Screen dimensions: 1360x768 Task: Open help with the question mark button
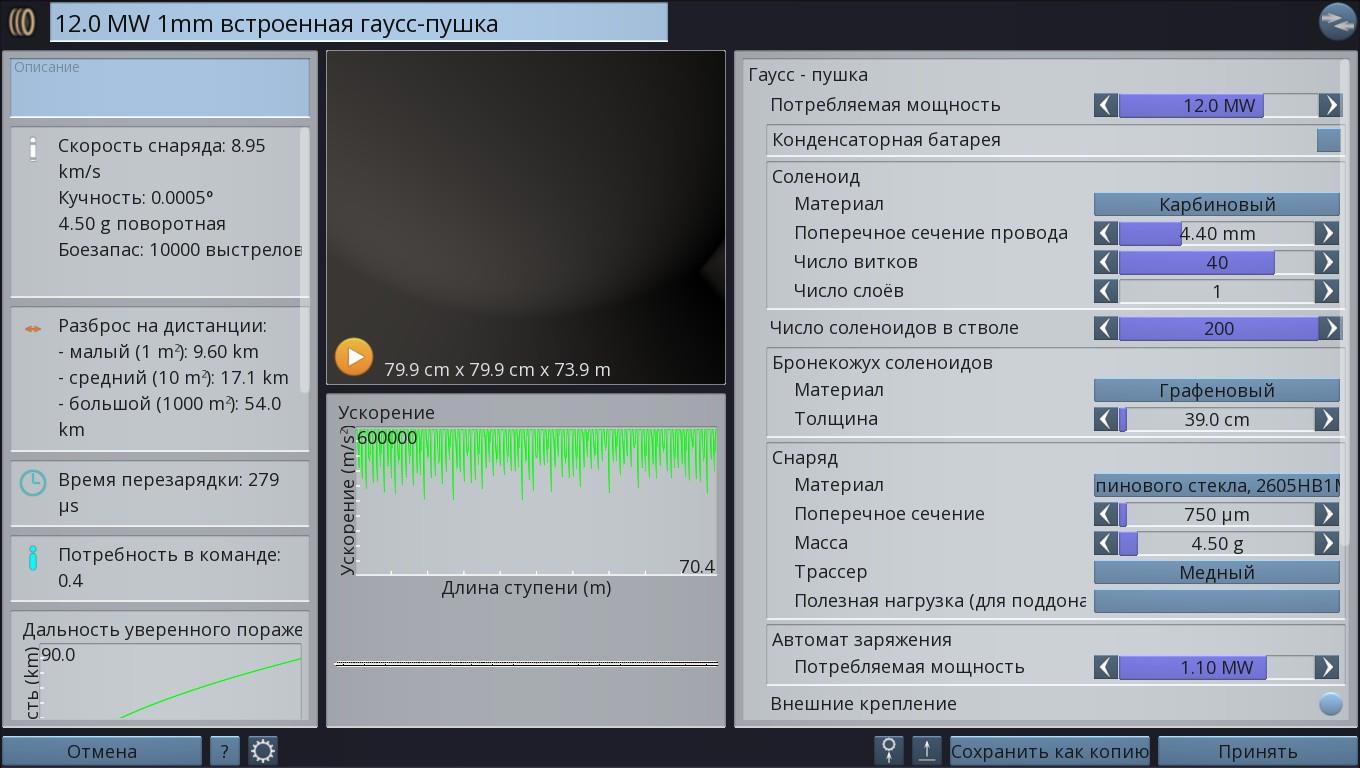[x=224, y=751]
